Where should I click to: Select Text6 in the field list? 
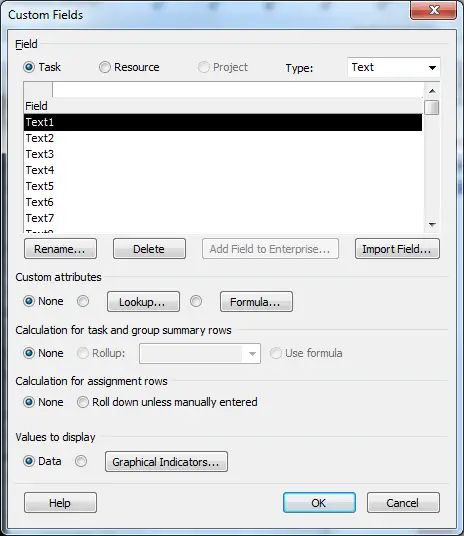pos(223,202)
